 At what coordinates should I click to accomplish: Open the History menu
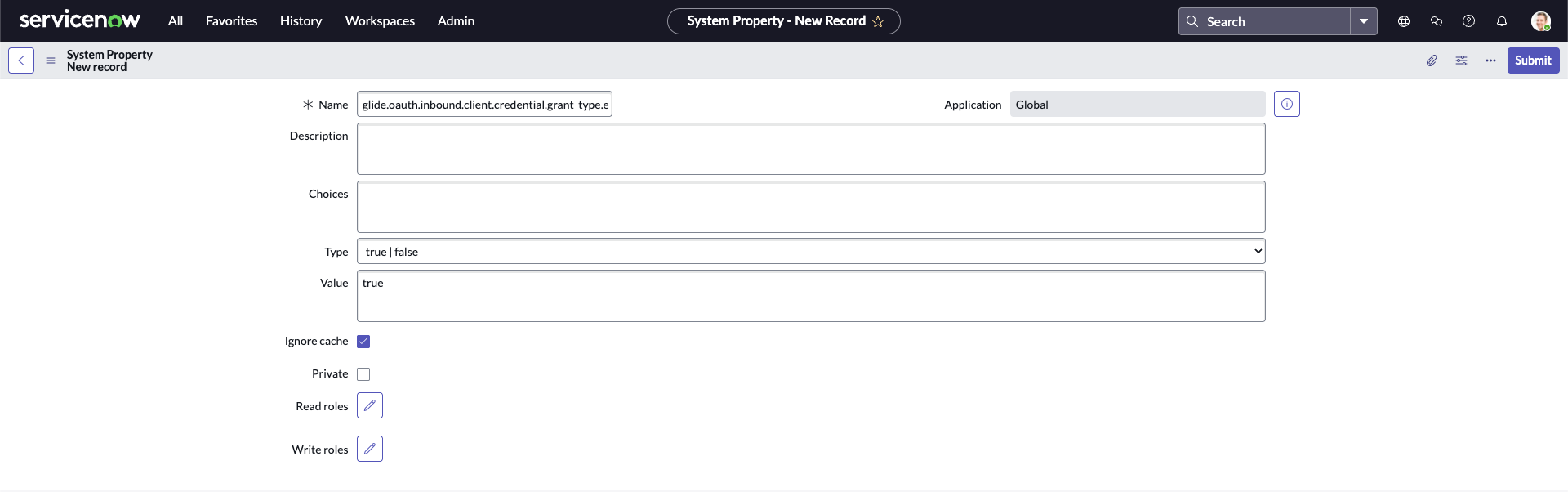(x=301, y=21)
